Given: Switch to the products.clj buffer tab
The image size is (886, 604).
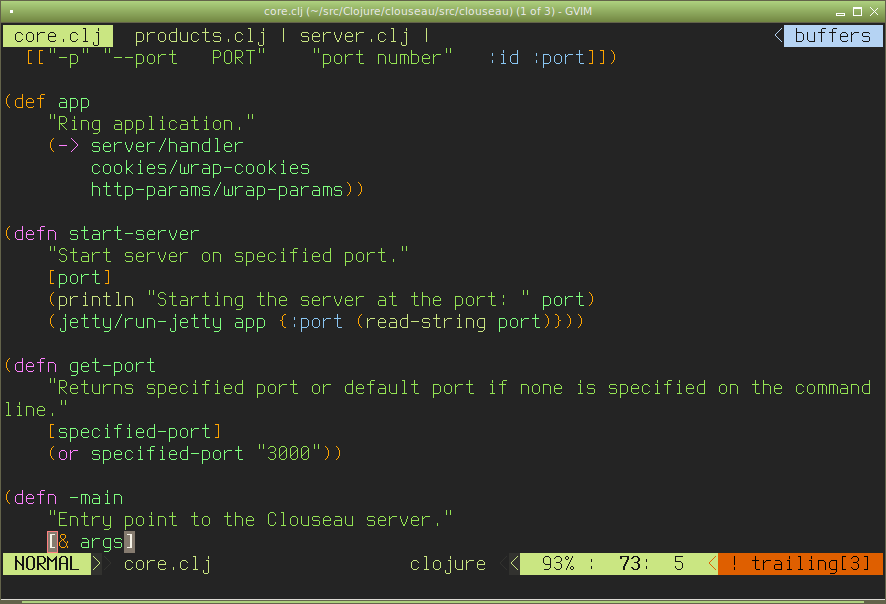Looking at the screenshot, I should click(x=200, y=36).
